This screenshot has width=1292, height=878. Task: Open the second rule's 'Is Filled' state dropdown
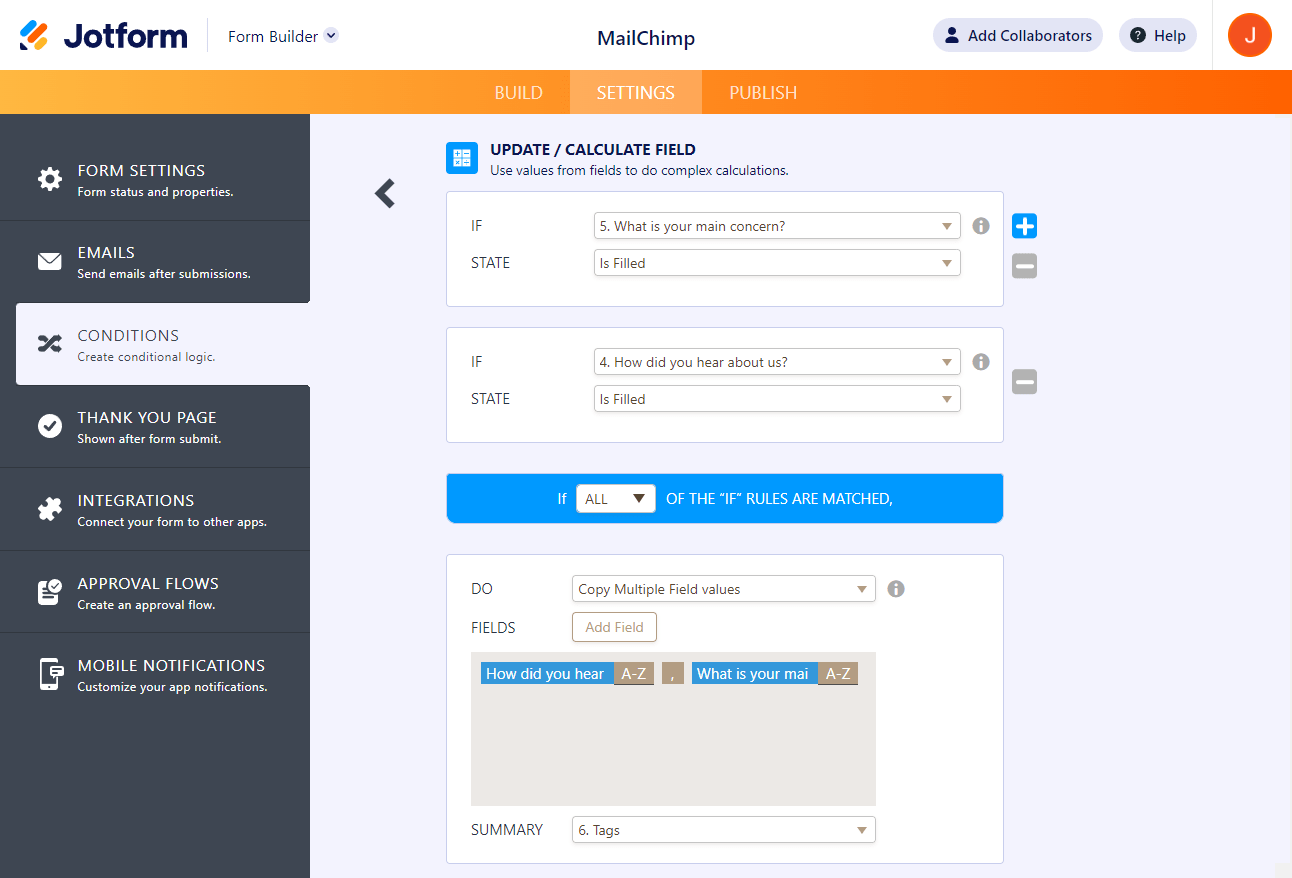[777, 399]
